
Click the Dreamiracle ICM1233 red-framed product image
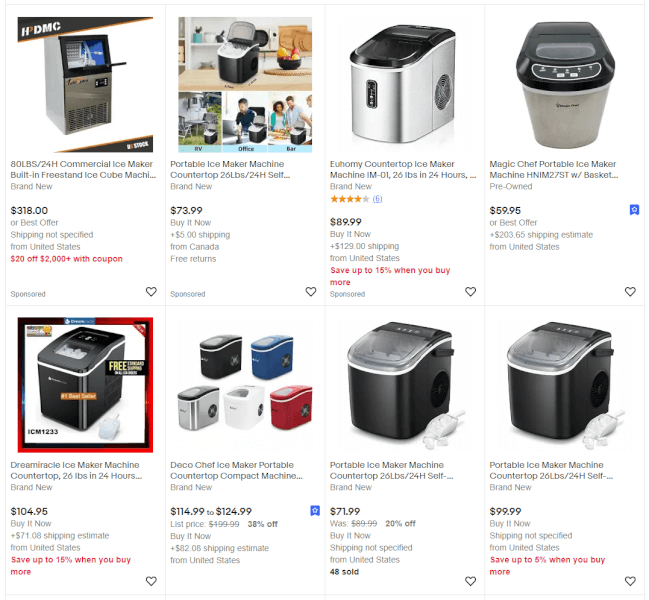(x=85, y=384)
